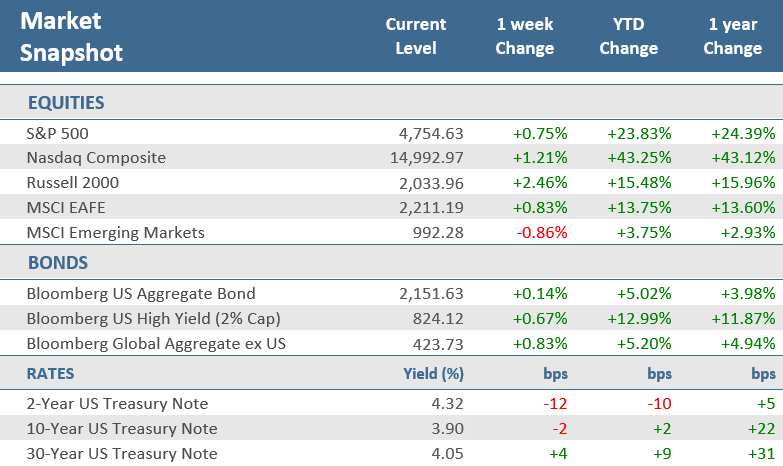The width and height of the screenshot is (783, 466).
Task: Click 10-Year Treasury yield 3.90
Action: click(x=447, y=429)
